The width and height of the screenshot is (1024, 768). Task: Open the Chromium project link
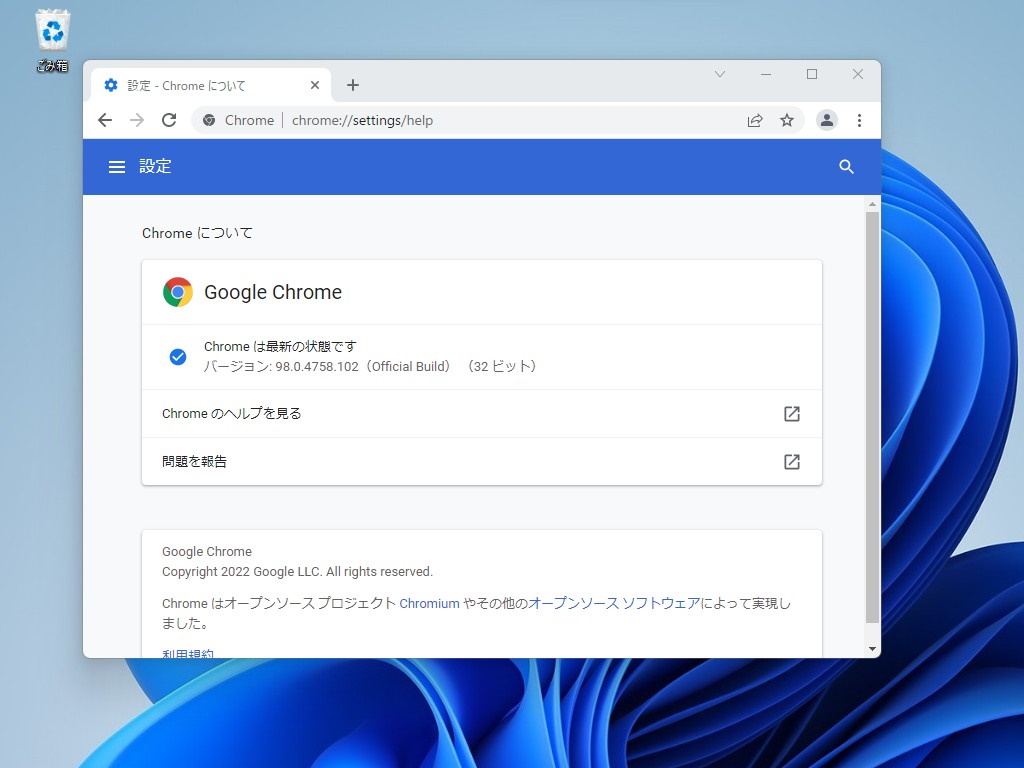428,603
